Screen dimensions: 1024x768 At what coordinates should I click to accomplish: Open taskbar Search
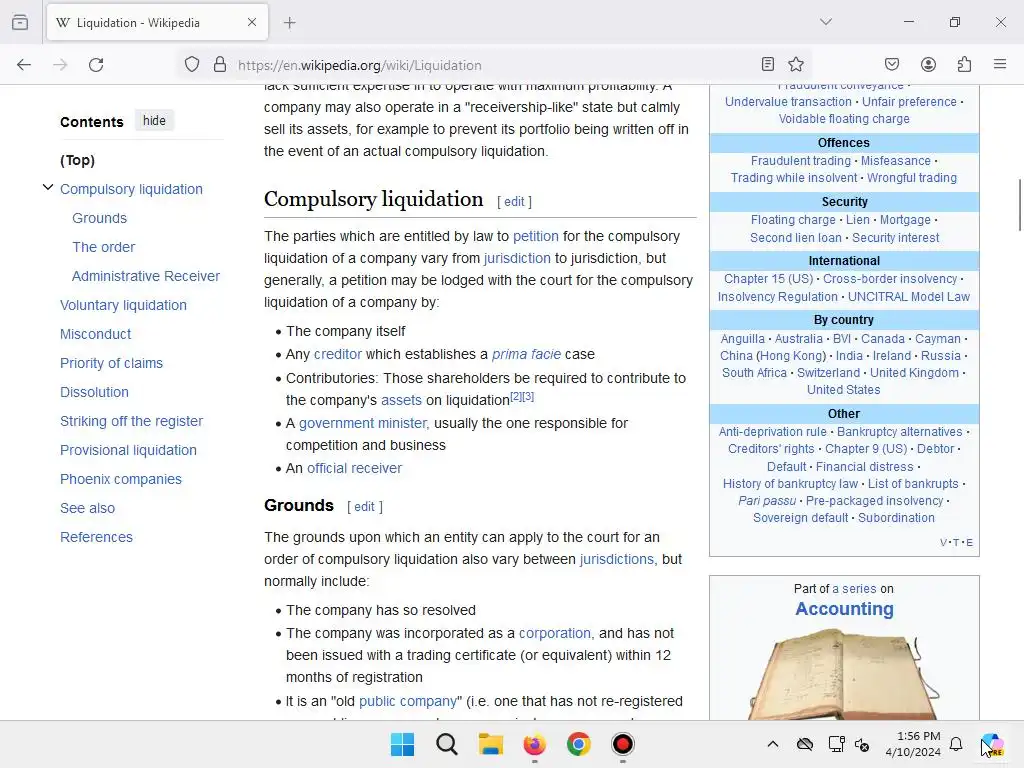tap(447, 744)
